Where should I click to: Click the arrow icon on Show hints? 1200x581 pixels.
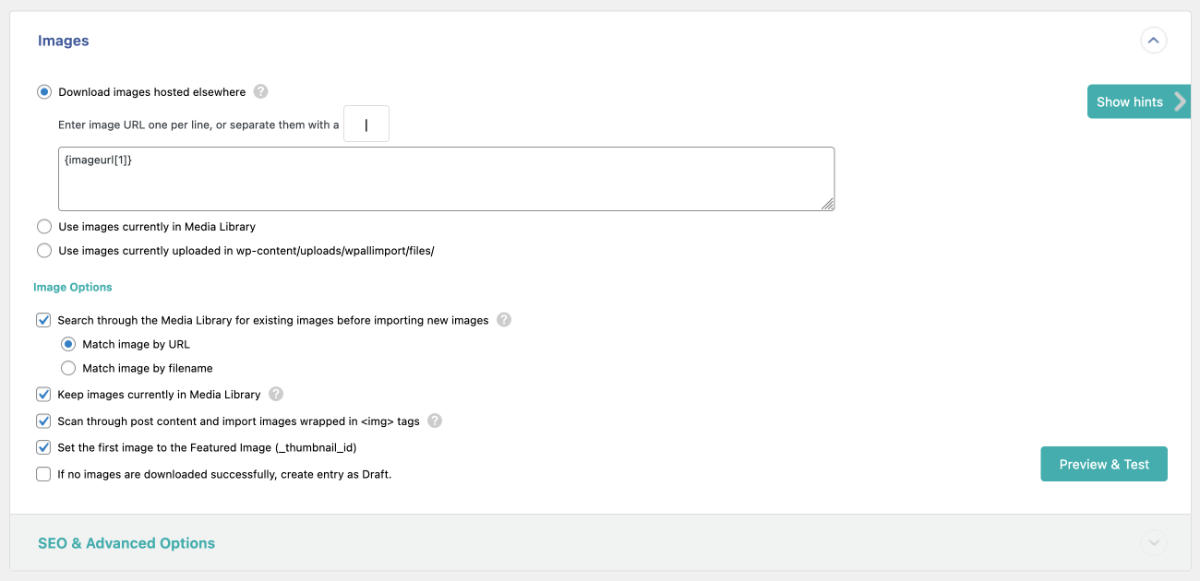coord(1180,101)
